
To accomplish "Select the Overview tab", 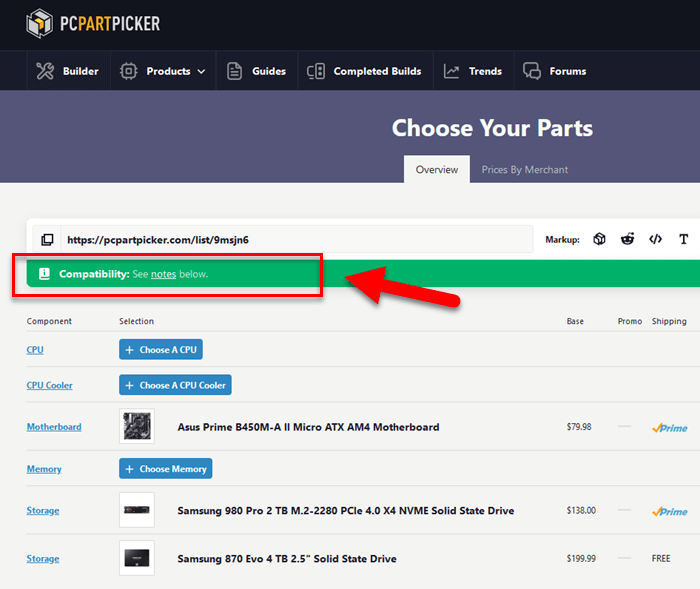I will [x=437, y=169].
